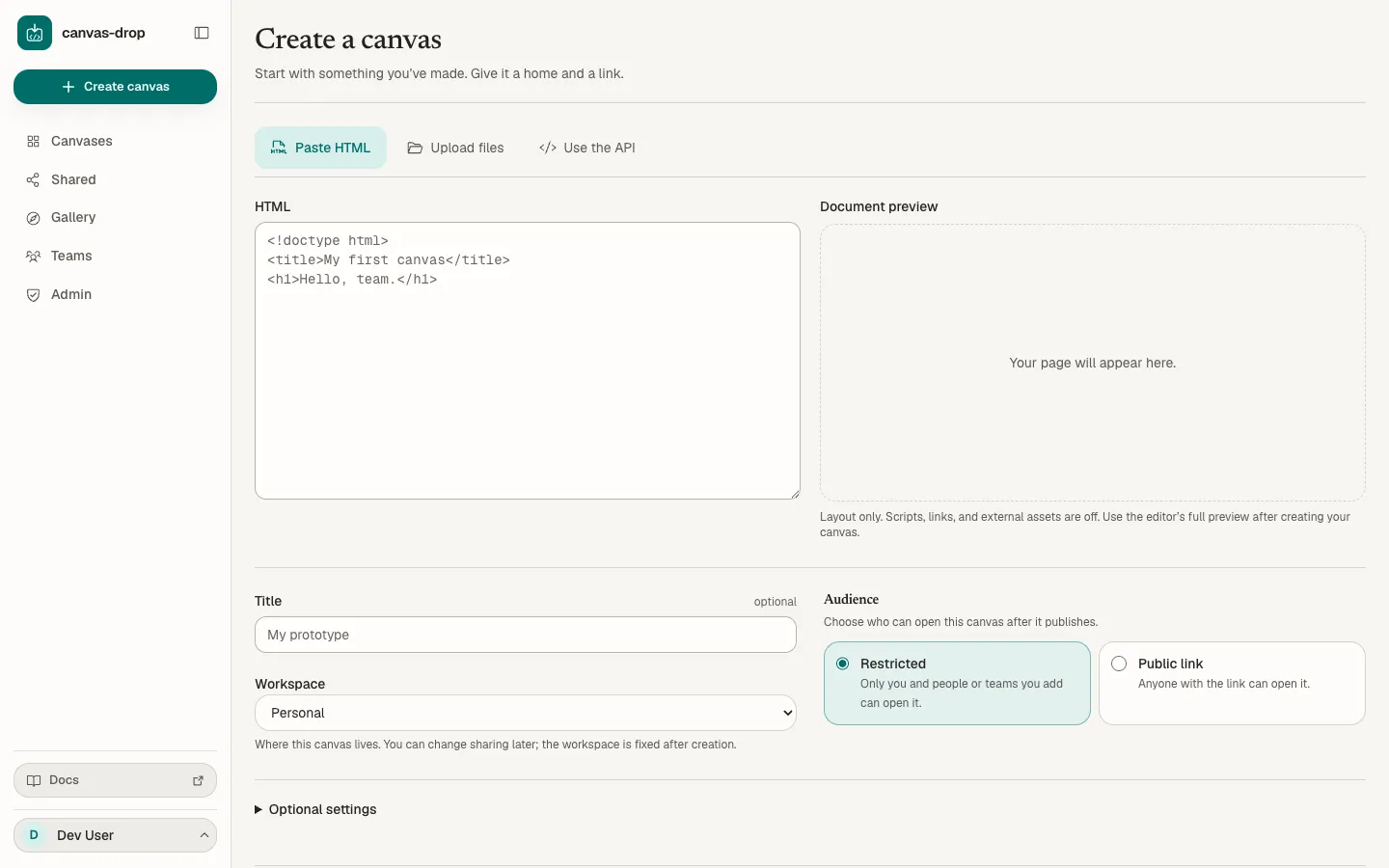Click the Create canvas button
1389x868 pixels.
click(115, 87)
